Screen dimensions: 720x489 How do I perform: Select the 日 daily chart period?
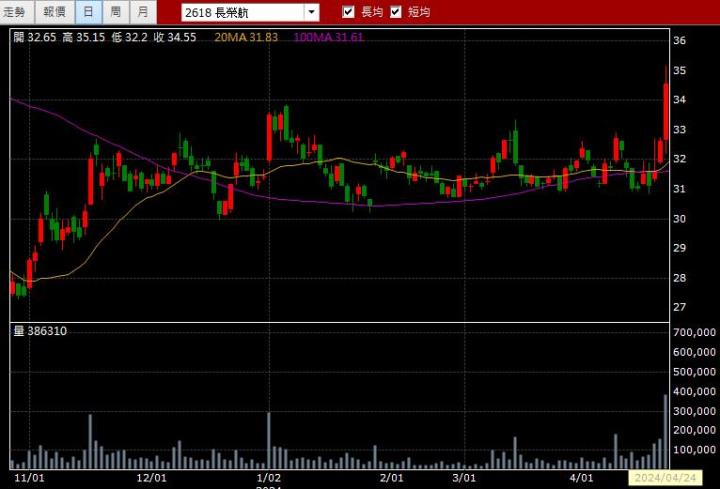point(88,12)
